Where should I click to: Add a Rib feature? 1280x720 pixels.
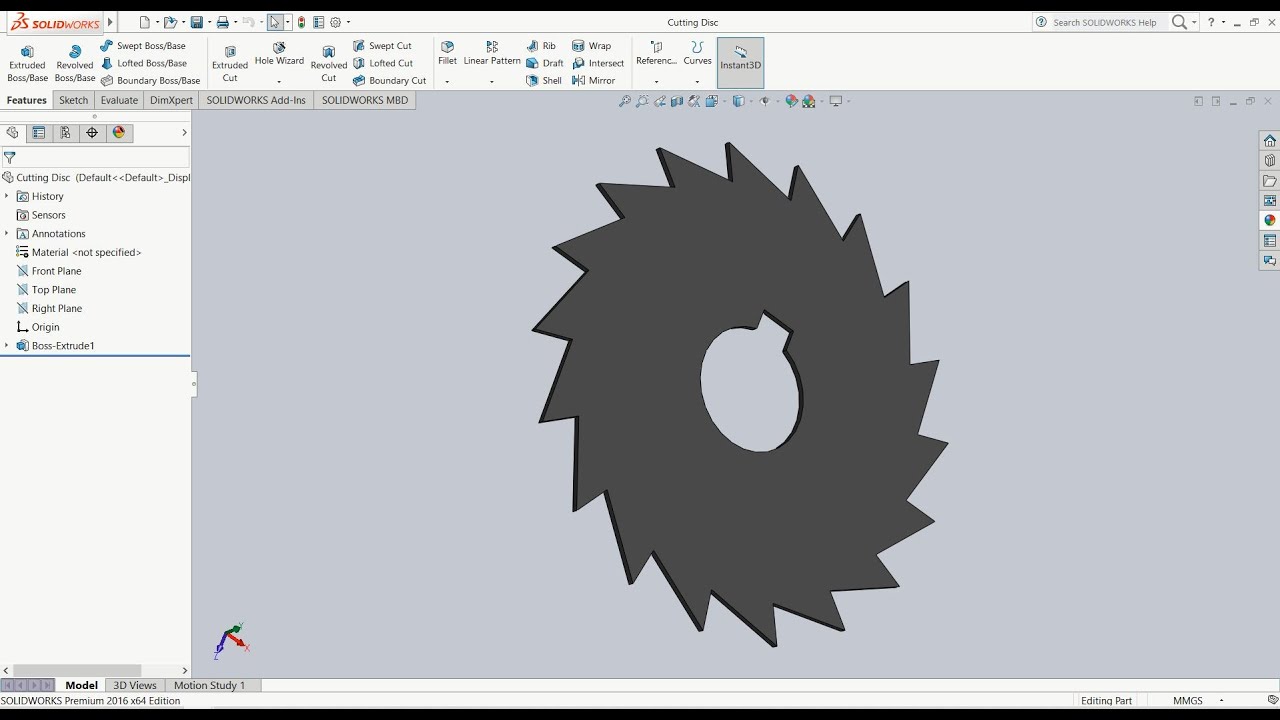click(x=541, y=46)
